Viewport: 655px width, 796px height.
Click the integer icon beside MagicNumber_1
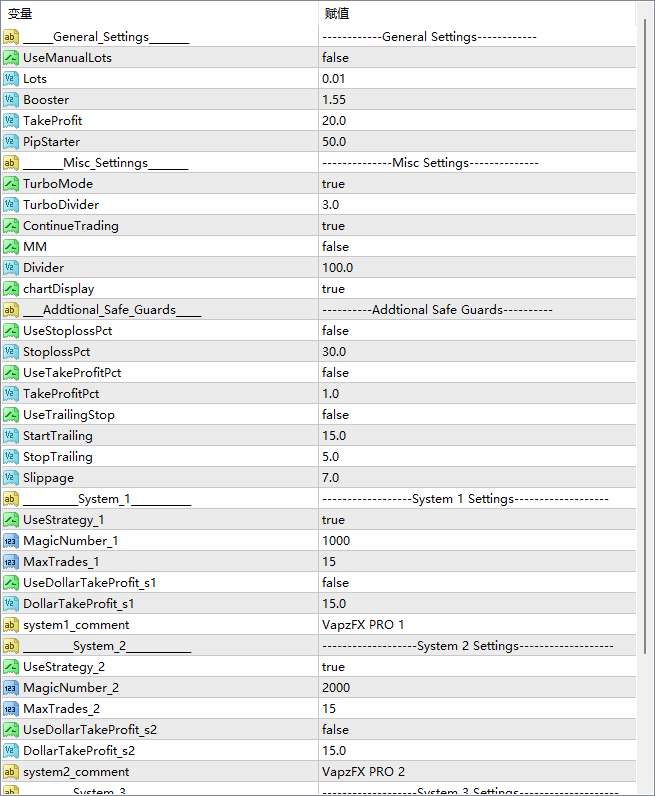pyautogui.click(x=11, y=541)
